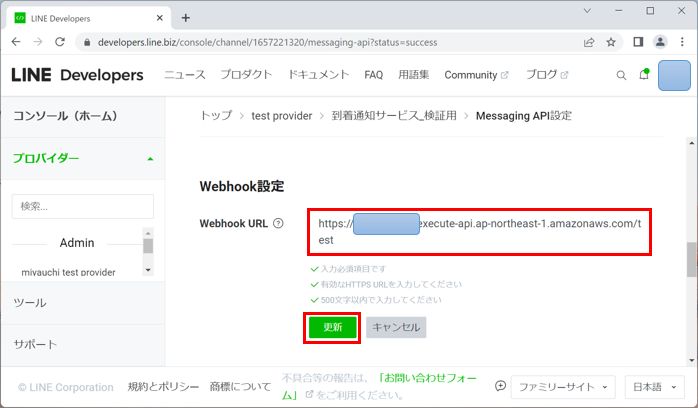Open the notifications bell icon
Viewport: 698px width, 408px height.
point(644,74)
